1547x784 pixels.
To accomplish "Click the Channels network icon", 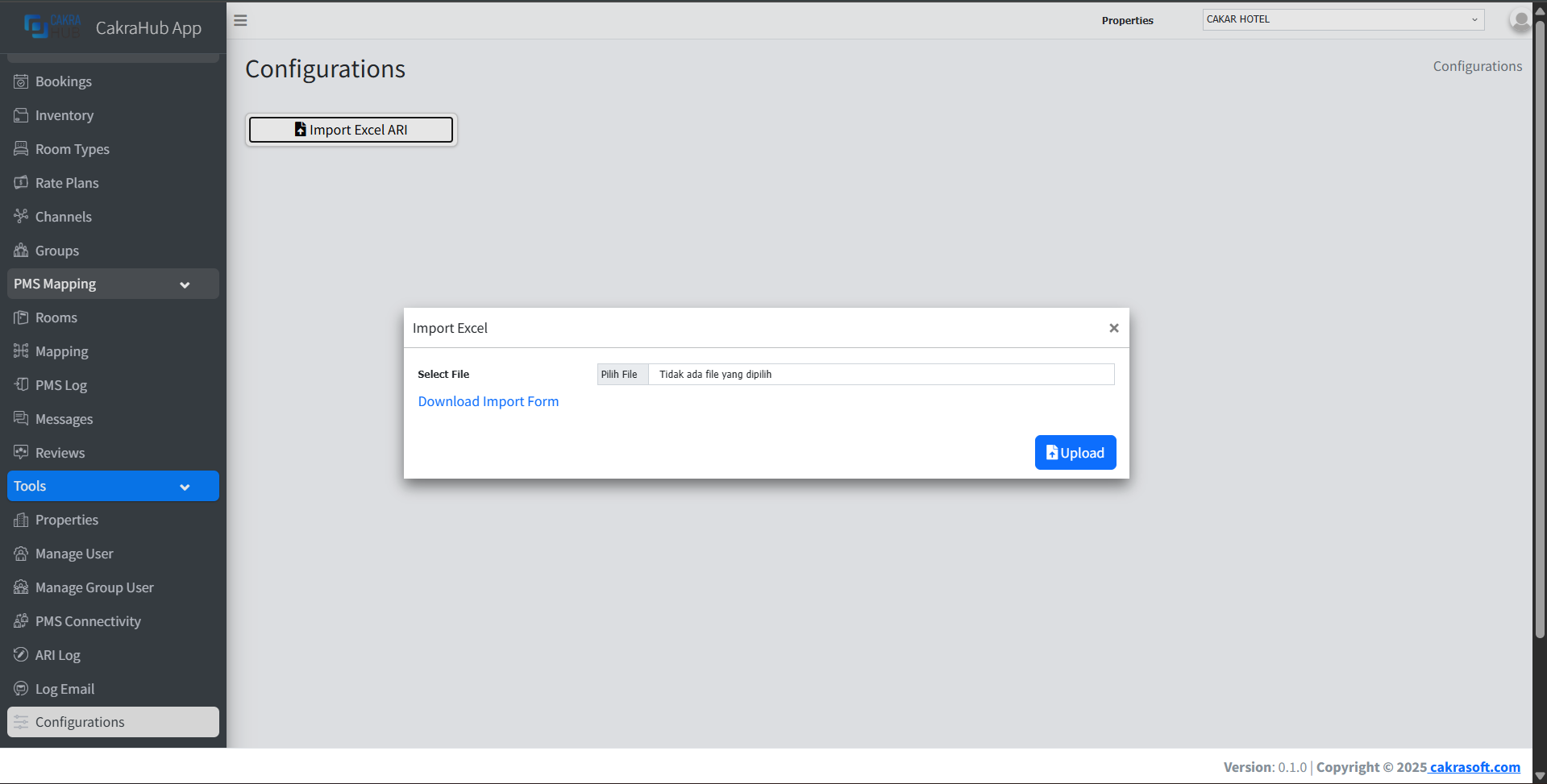I will [x=21, y=216].
